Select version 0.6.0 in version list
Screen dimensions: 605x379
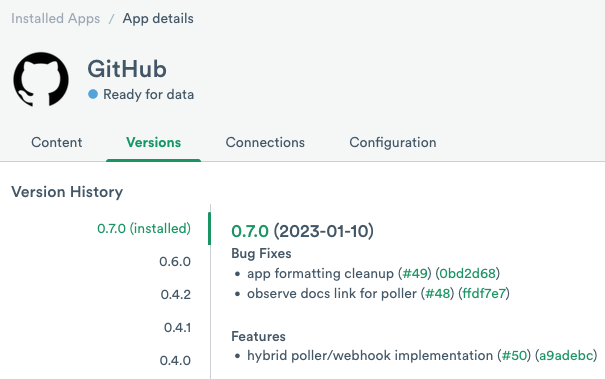click(x=175, y=262)
